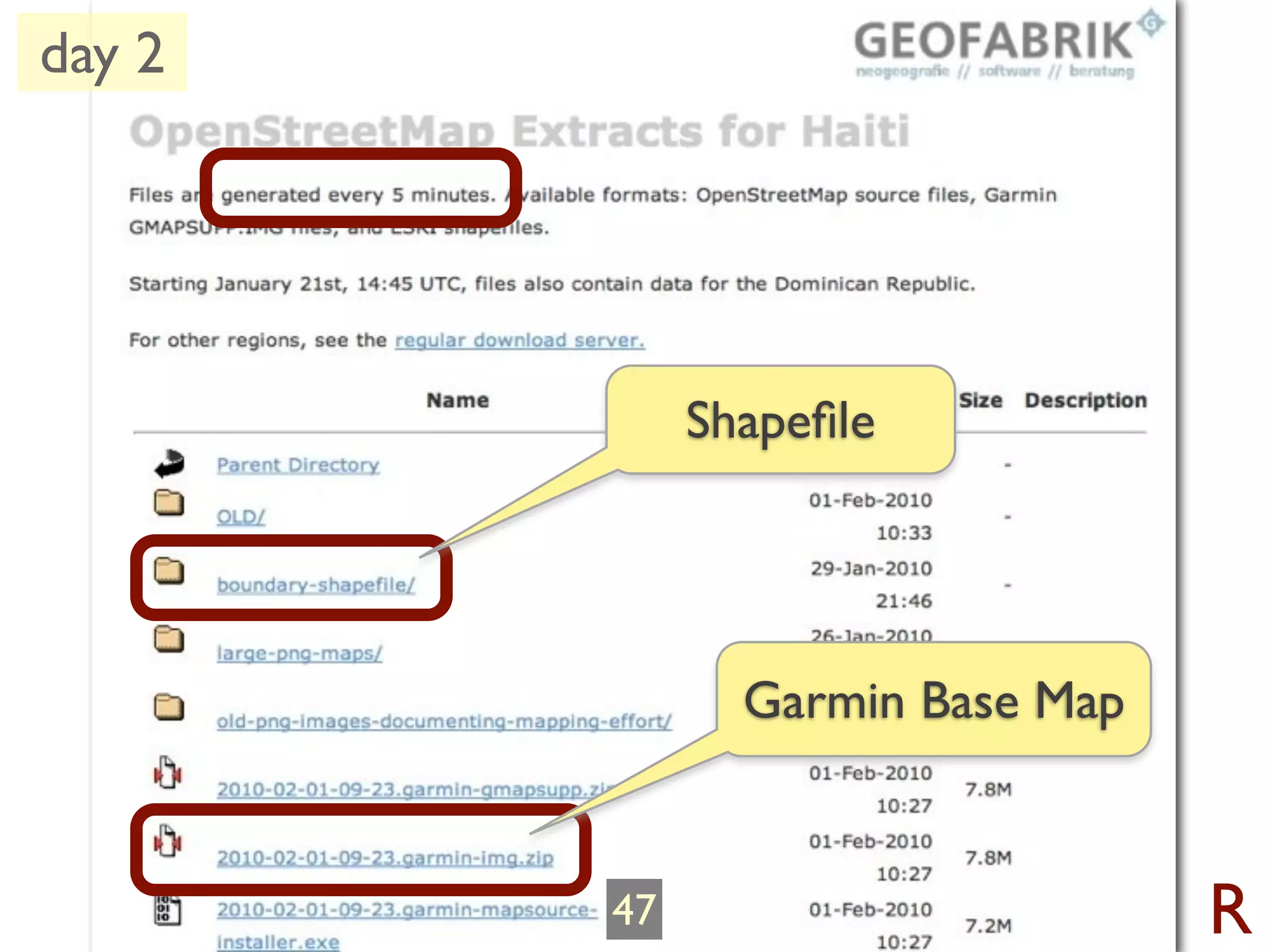Click the 01-Feb-2010 10:33 date of OLD/
Viewport: 1270px width, 952px height.
871,516
